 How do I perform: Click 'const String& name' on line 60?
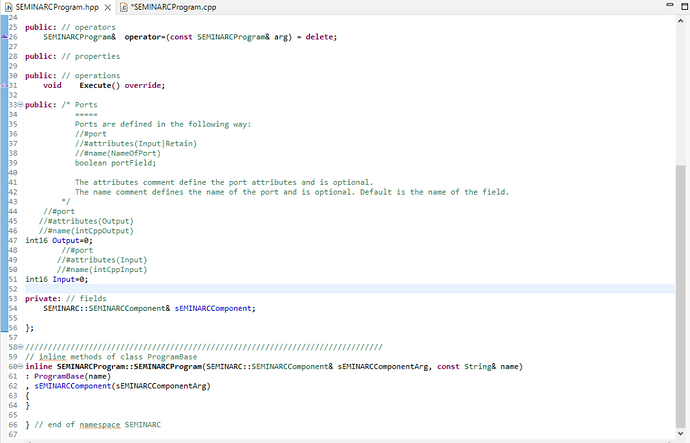(477, 366)
